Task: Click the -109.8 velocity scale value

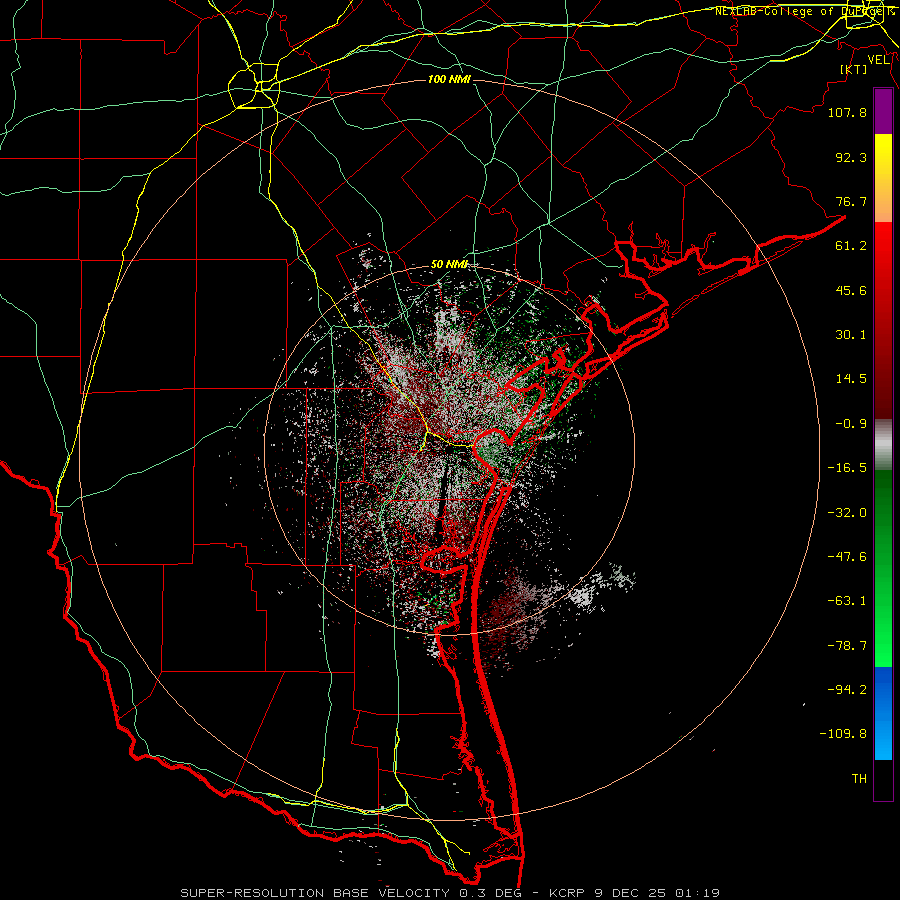Action: click(843, 734)
